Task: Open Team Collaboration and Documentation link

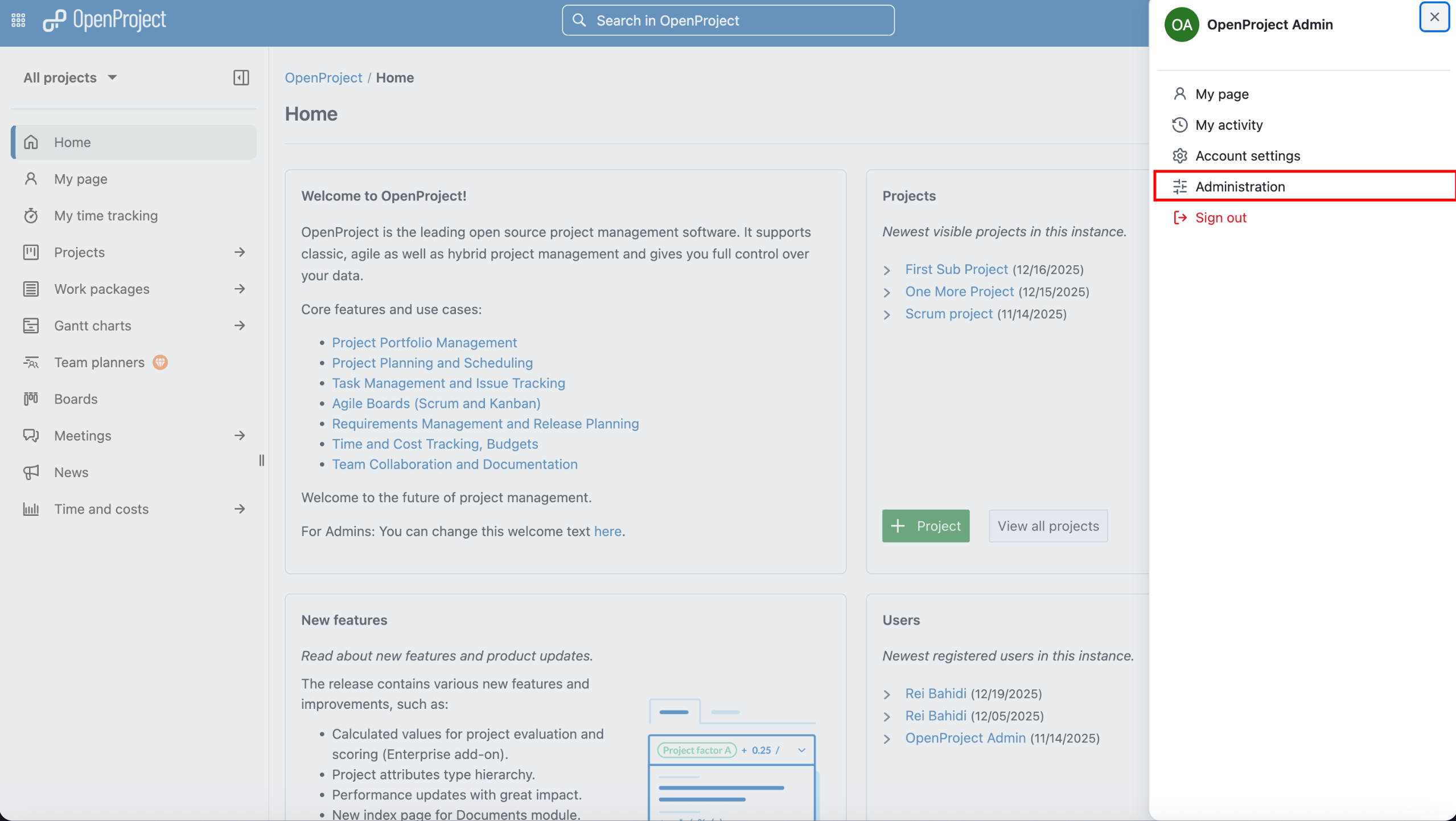Action: coord(455,465)
